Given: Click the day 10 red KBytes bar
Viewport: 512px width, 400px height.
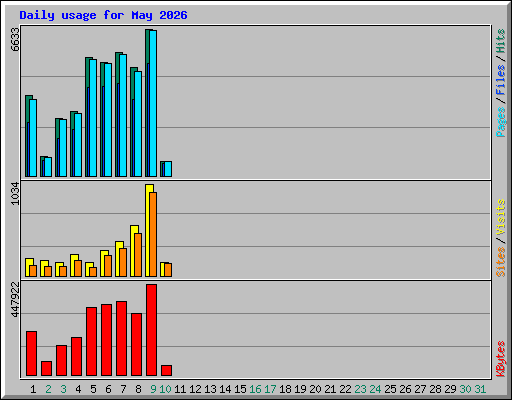Looking at the screenshot, I should (x=166, y=371).
